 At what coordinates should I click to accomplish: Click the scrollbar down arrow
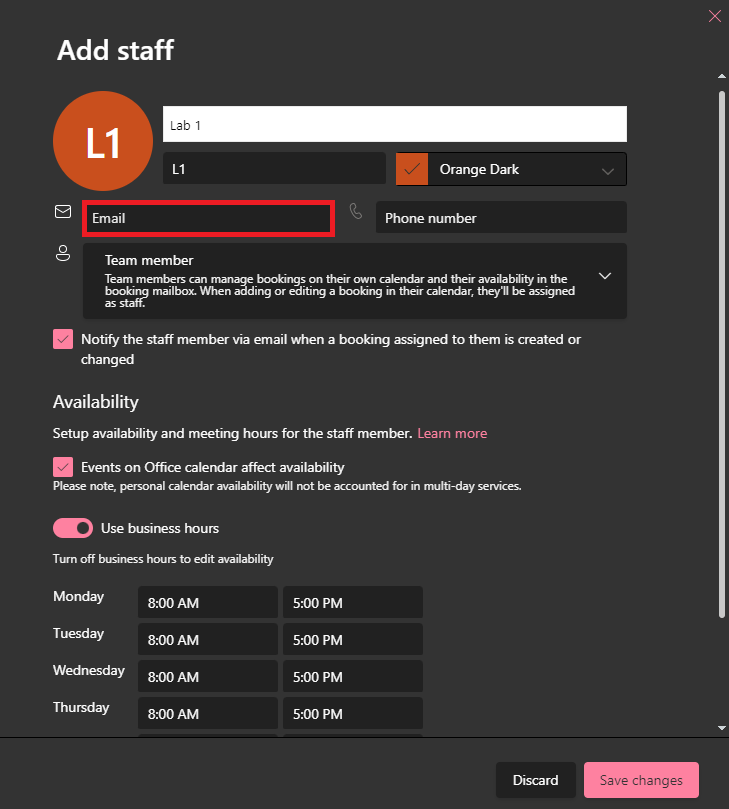(721, 728)
